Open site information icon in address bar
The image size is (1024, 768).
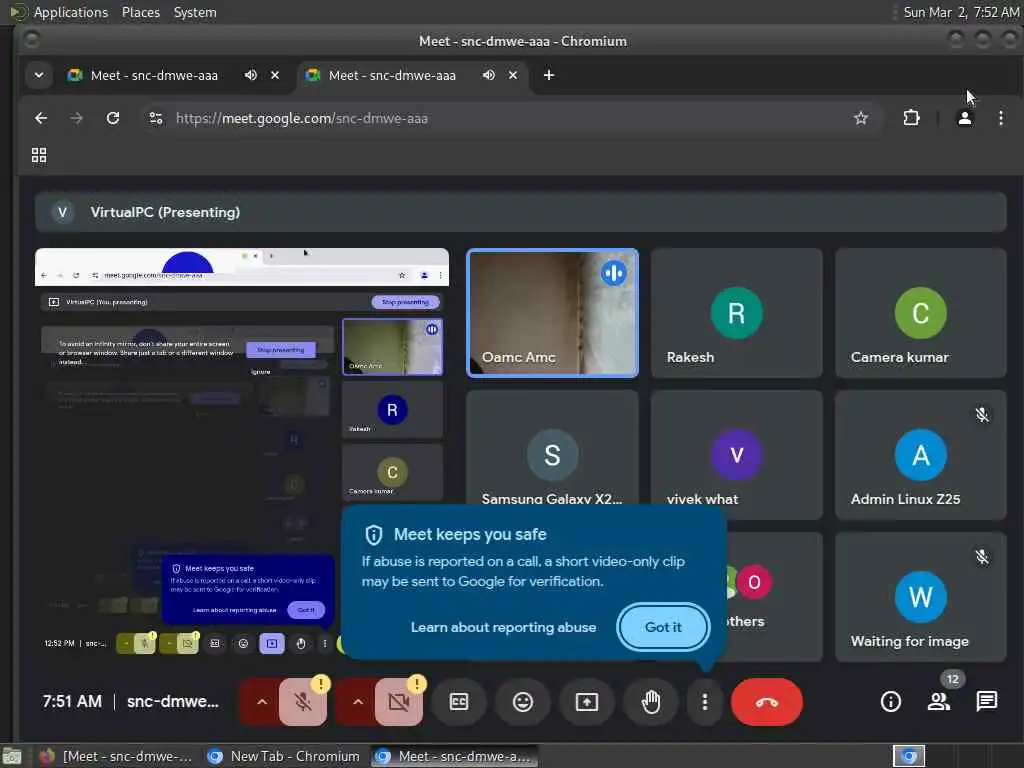coord(156,118)
